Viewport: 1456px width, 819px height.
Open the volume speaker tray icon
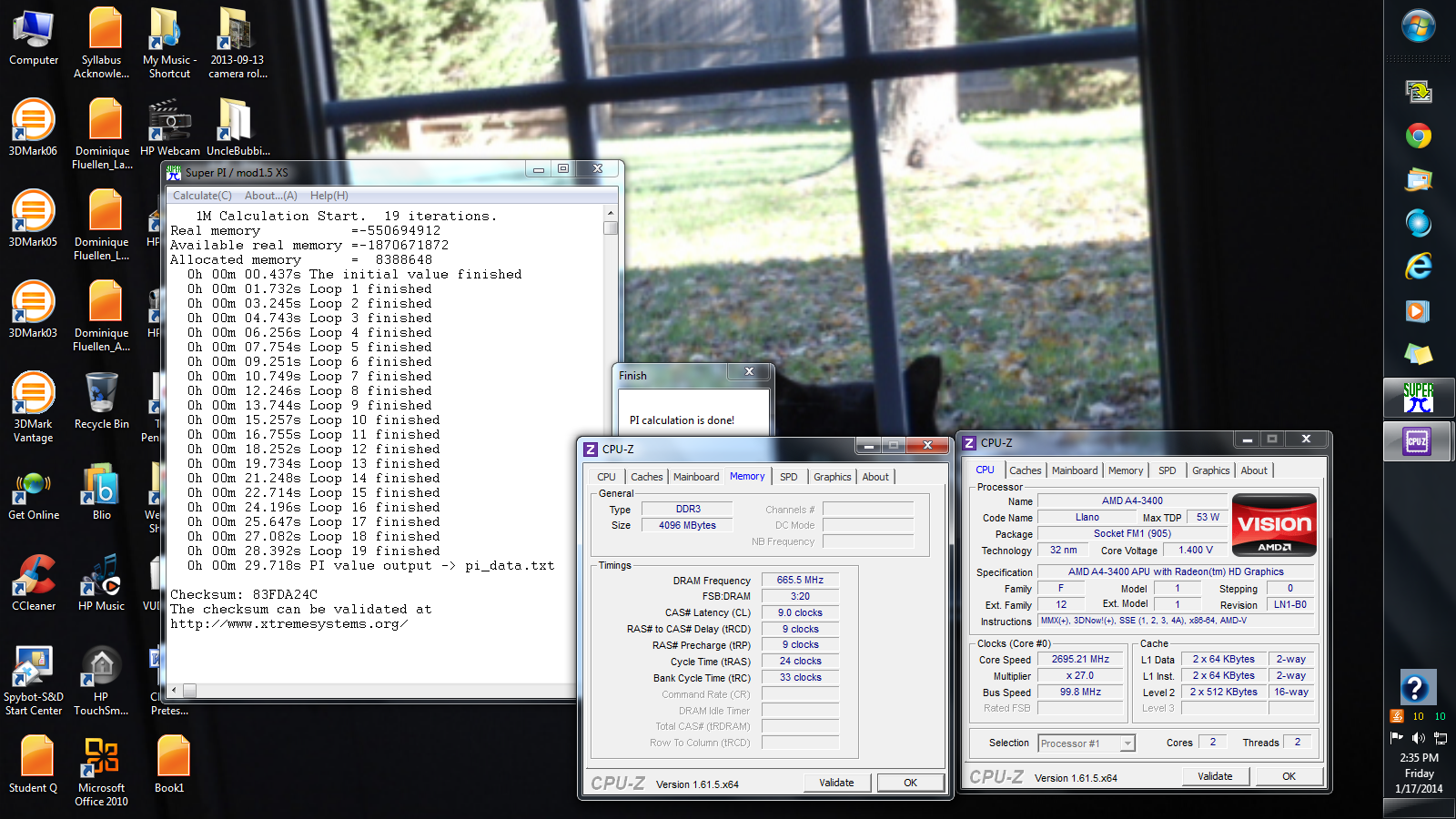[x=1418, y=738]
